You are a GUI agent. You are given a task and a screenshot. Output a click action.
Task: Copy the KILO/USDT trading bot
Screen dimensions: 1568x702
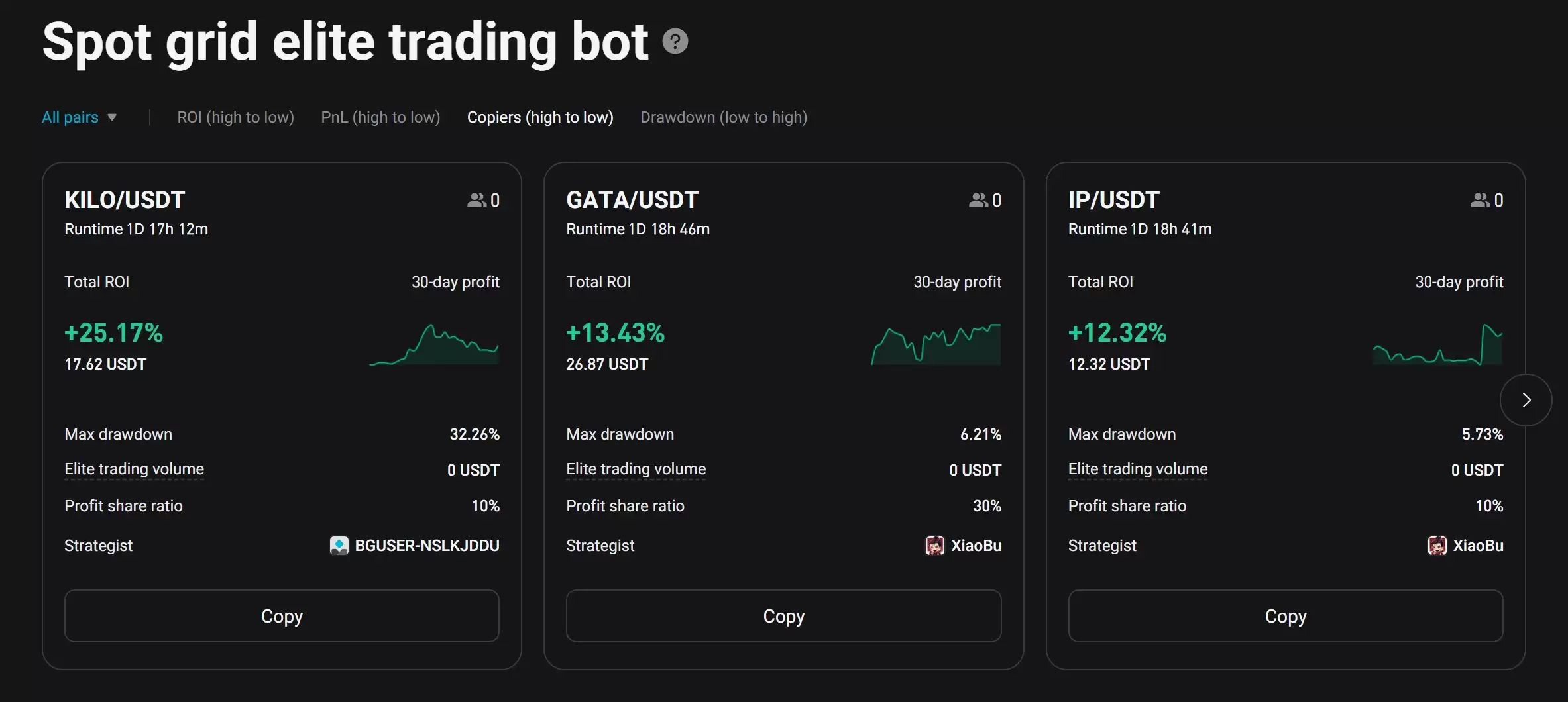click(282, 615)
